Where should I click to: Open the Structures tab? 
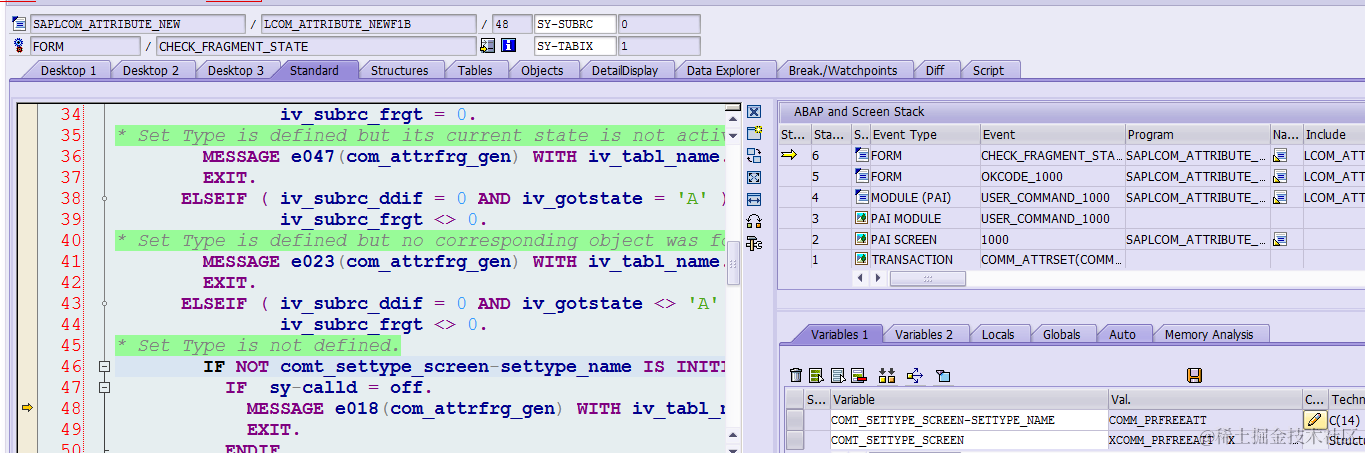(x=399, y=70)
